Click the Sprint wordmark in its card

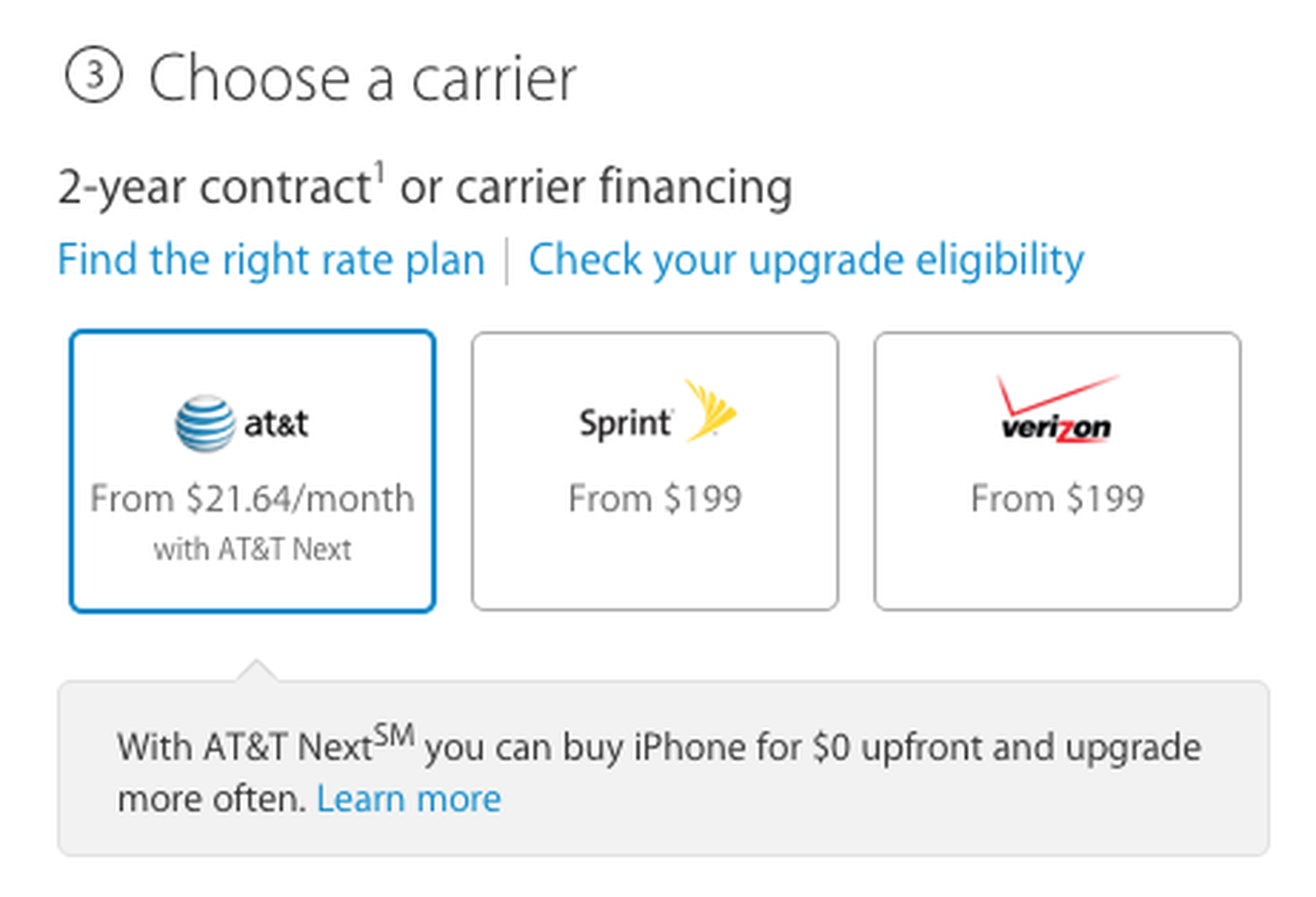pyautogui.click(x=625, y=421)
